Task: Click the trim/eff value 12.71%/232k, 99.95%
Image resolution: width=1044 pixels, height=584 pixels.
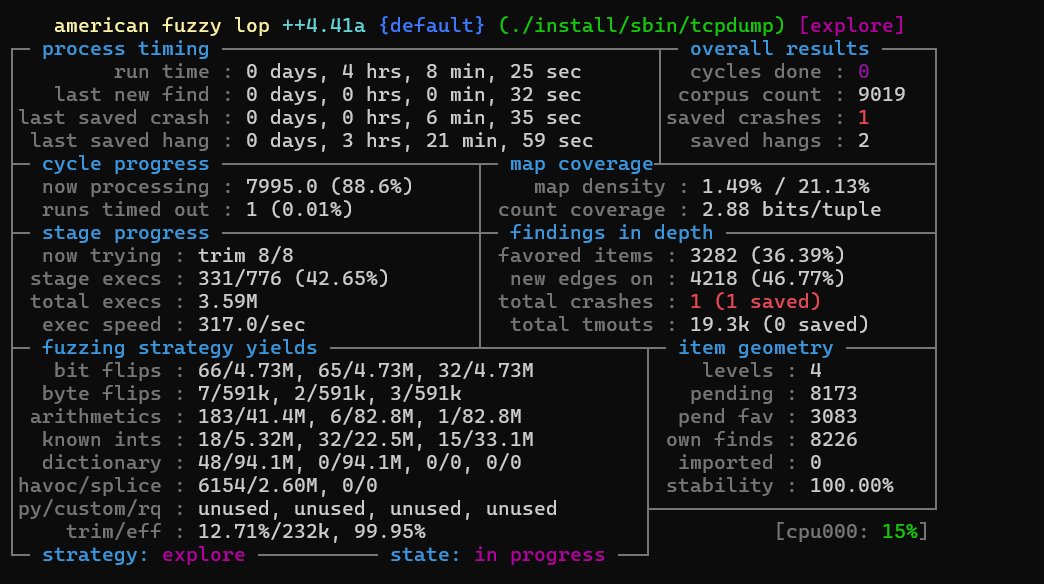Action: coord(312,531)
